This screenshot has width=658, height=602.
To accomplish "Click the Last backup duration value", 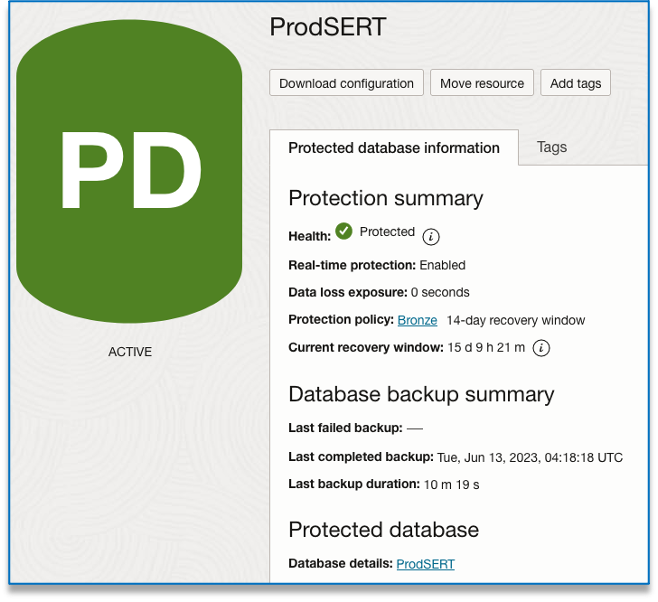I will (453, 484).
